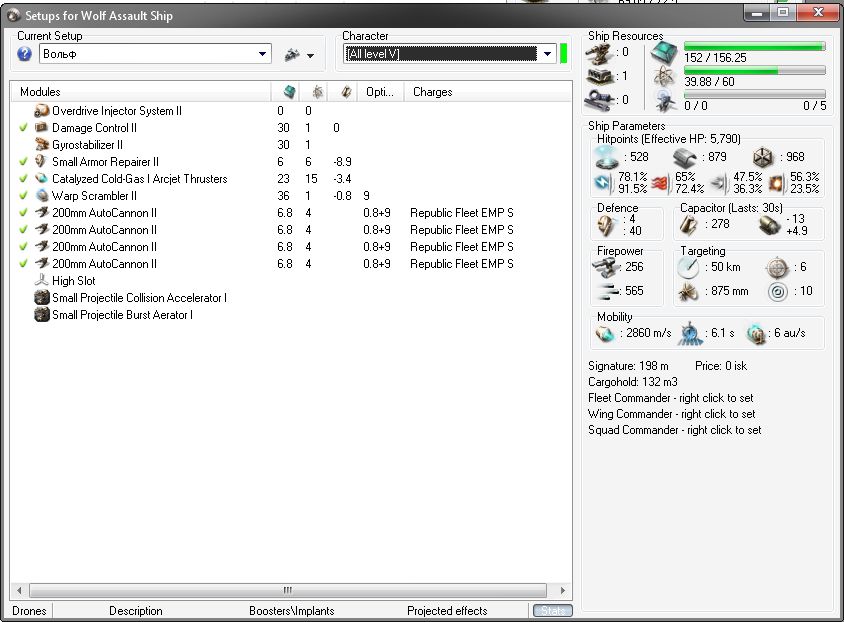
Task: Switch to the Drones tab
Action: tap(29, 611)
